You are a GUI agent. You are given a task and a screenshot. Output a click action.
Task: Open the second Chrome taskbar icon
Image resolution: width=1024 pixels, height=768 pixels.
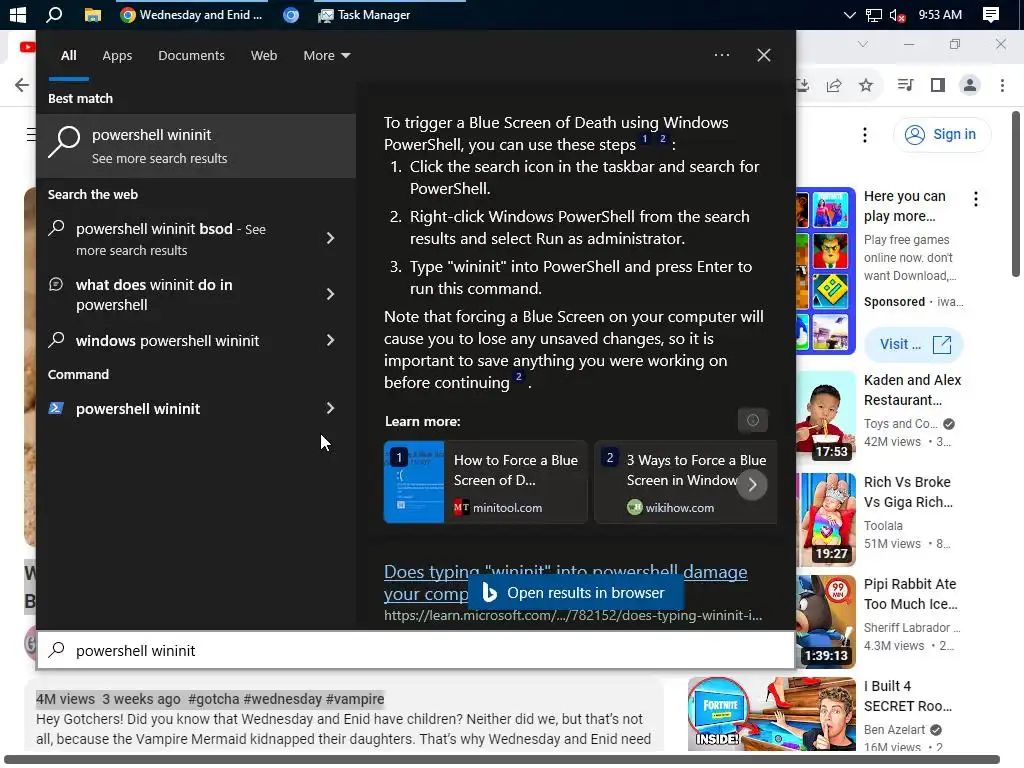pos(291,14)
